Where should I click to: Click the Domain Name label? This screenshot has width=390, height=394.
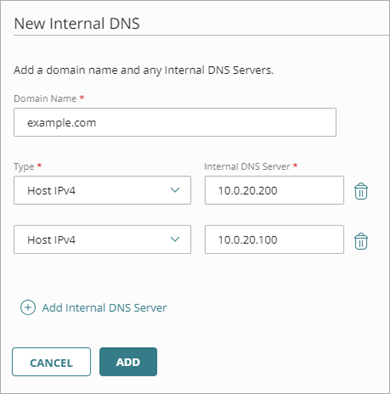click(x=45, y=99)
